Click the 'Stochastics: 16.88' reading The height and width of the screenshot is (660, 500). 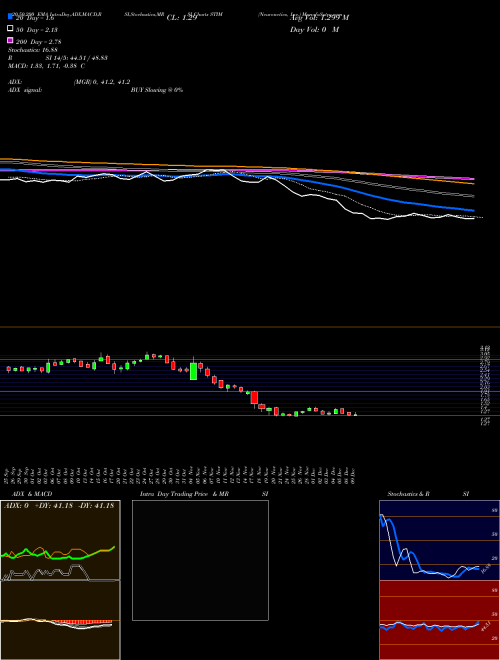click(33, 50)
